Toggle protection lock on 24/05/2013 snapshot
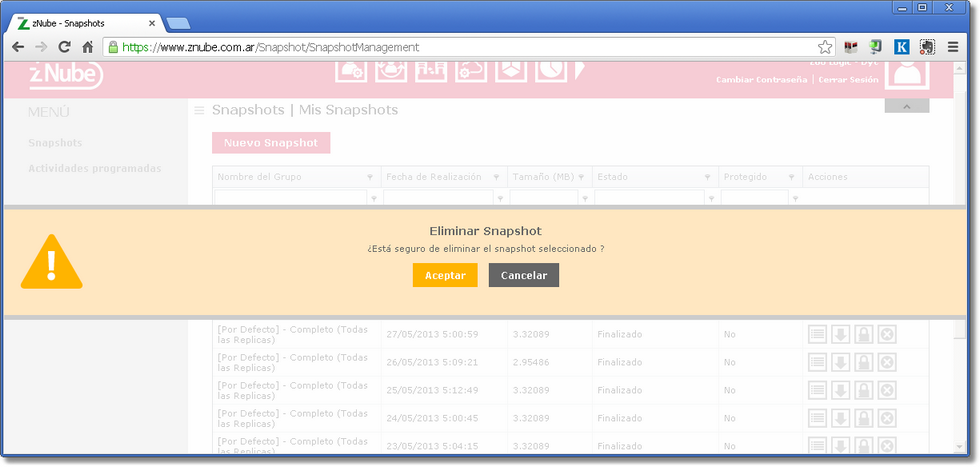 click(863, 417)
